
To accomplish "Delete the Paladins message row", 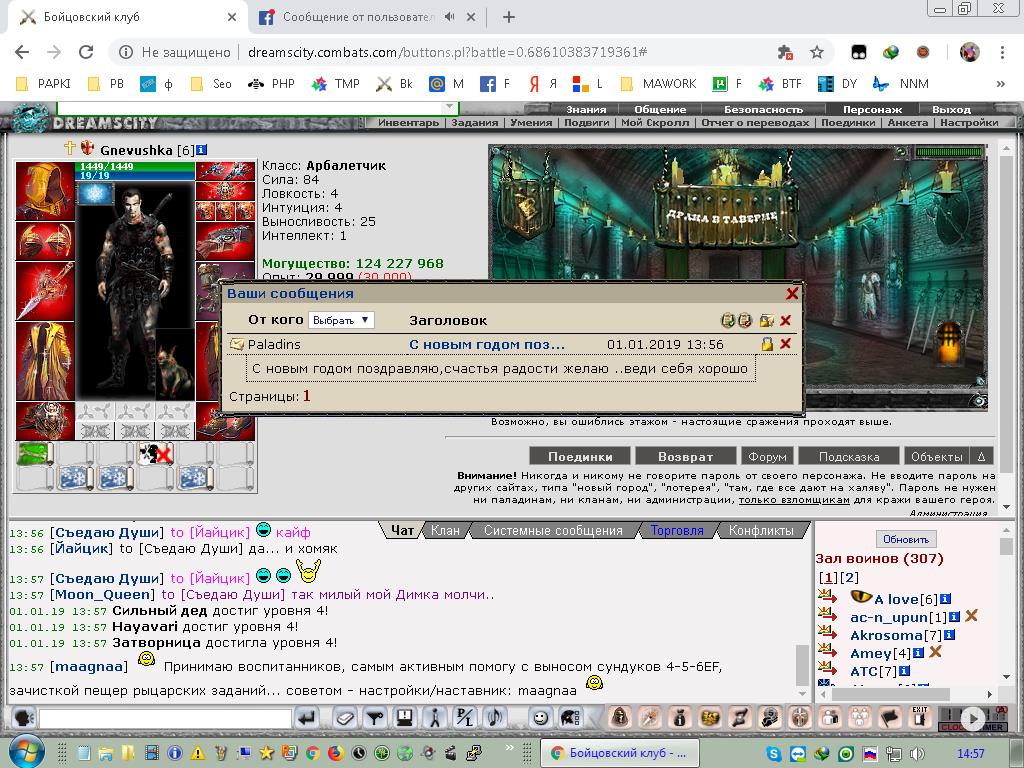I will 786,344.
